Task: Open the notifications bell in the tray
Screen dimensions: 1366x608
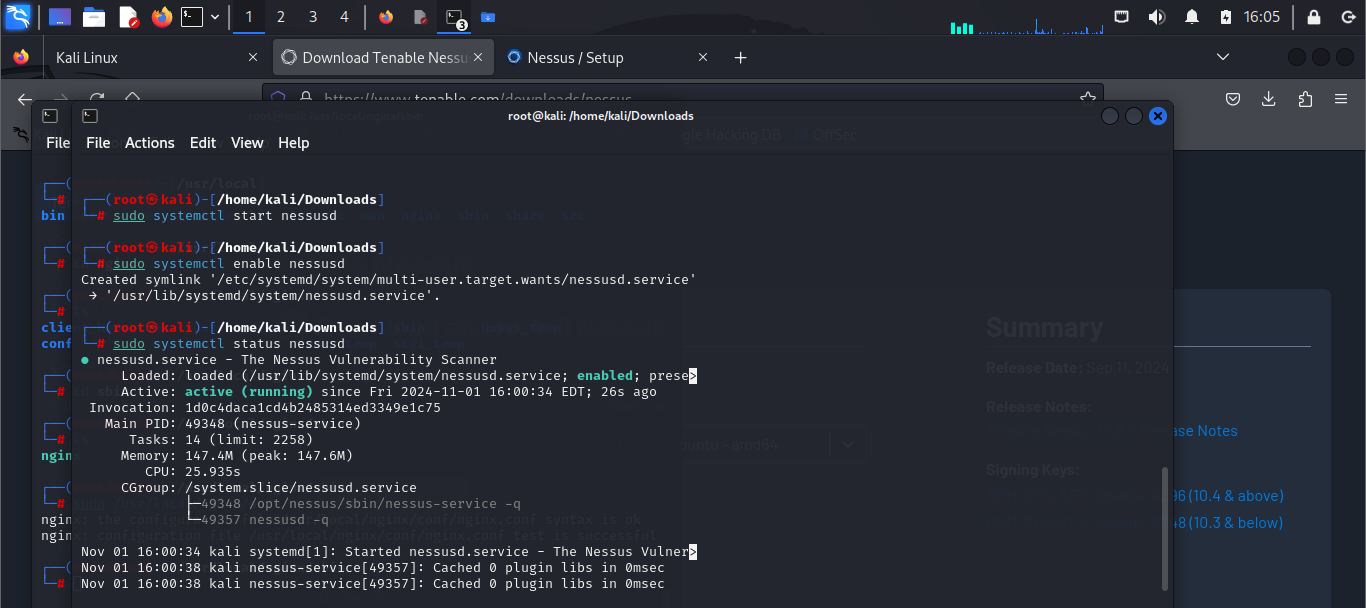Action: pos(1192,16)
